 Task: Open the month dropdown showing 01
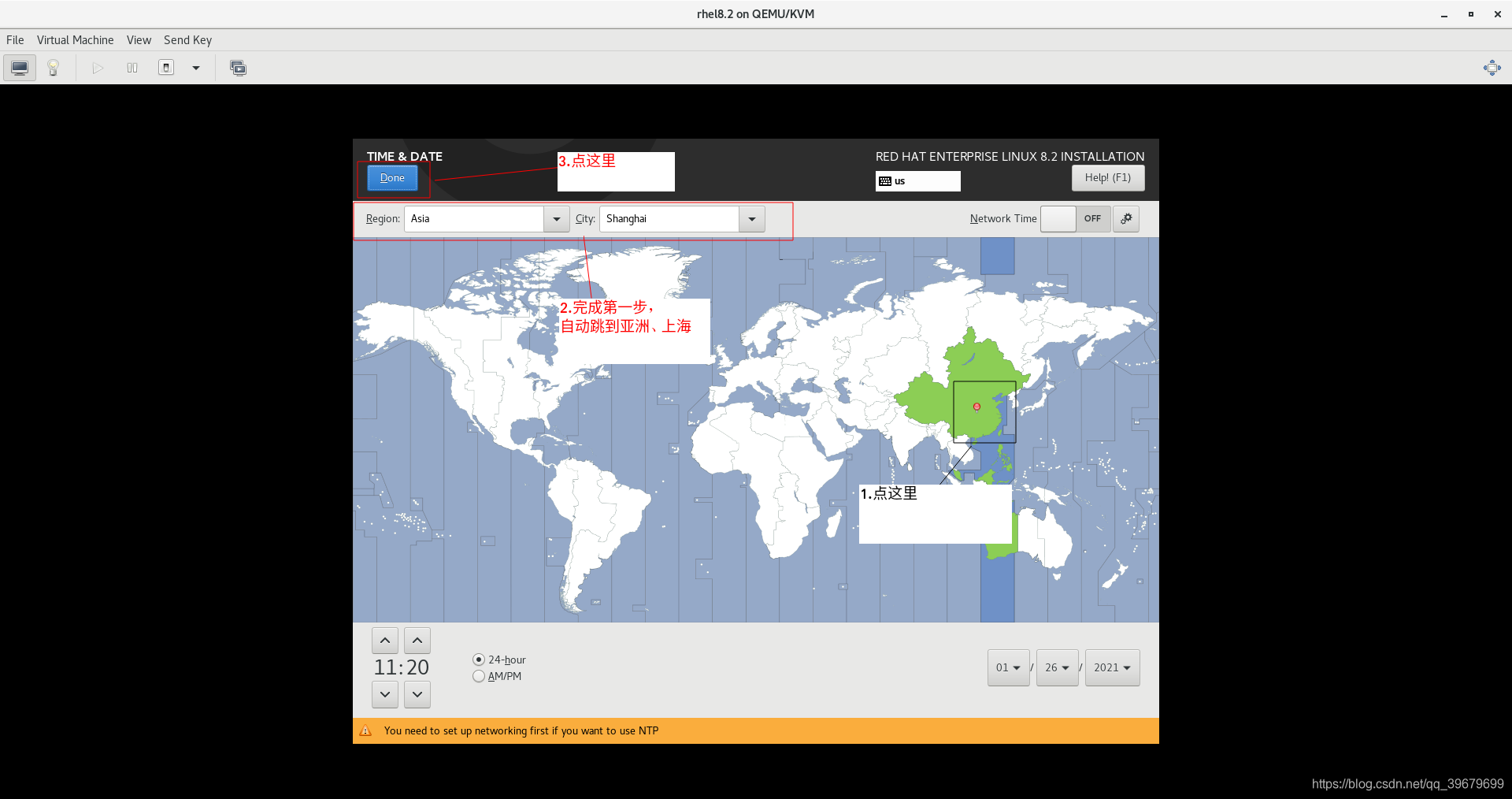click(1009, 667)
